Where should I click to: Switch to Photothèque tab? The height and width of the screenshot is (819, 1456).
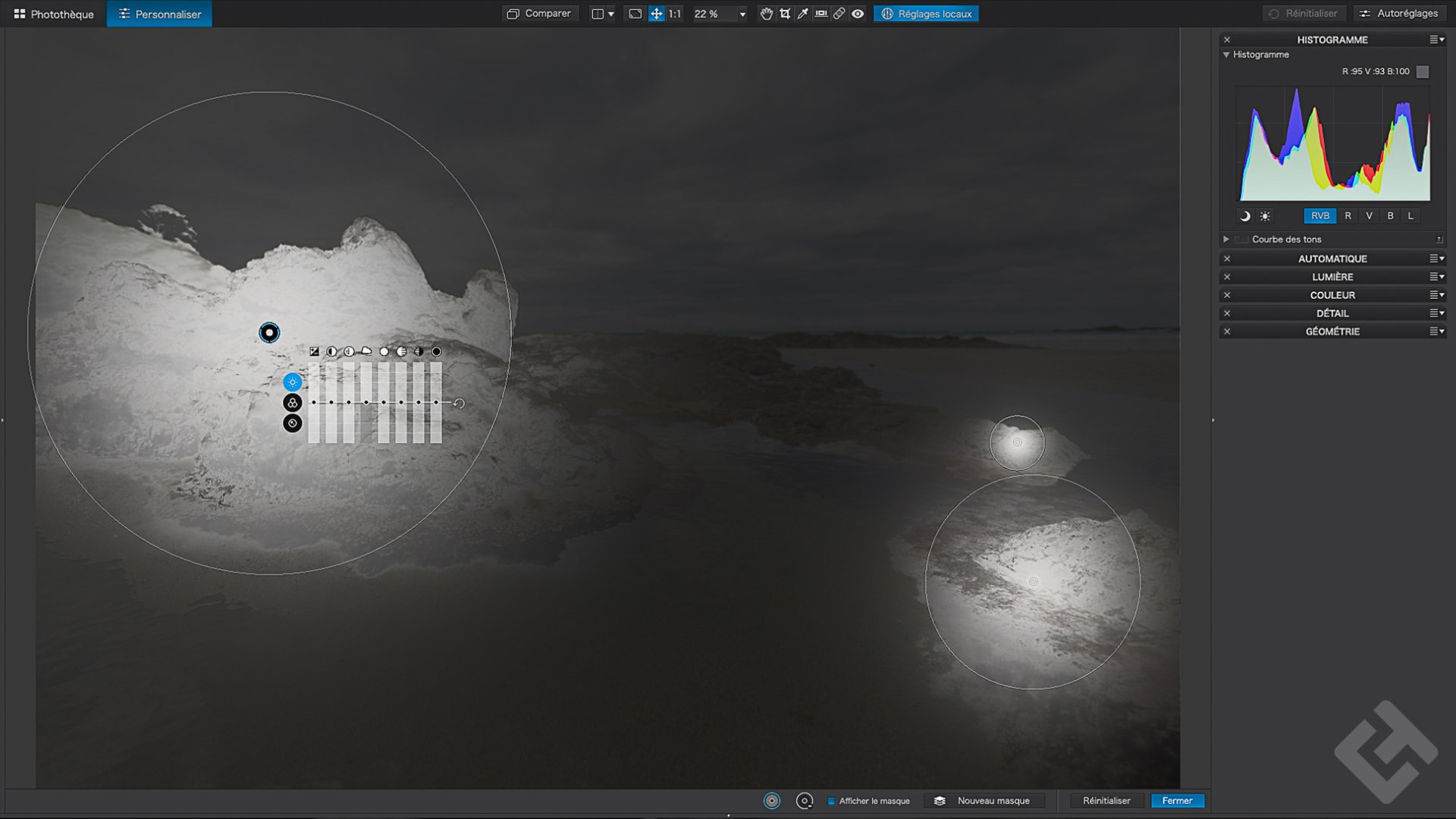click(54, 14)
